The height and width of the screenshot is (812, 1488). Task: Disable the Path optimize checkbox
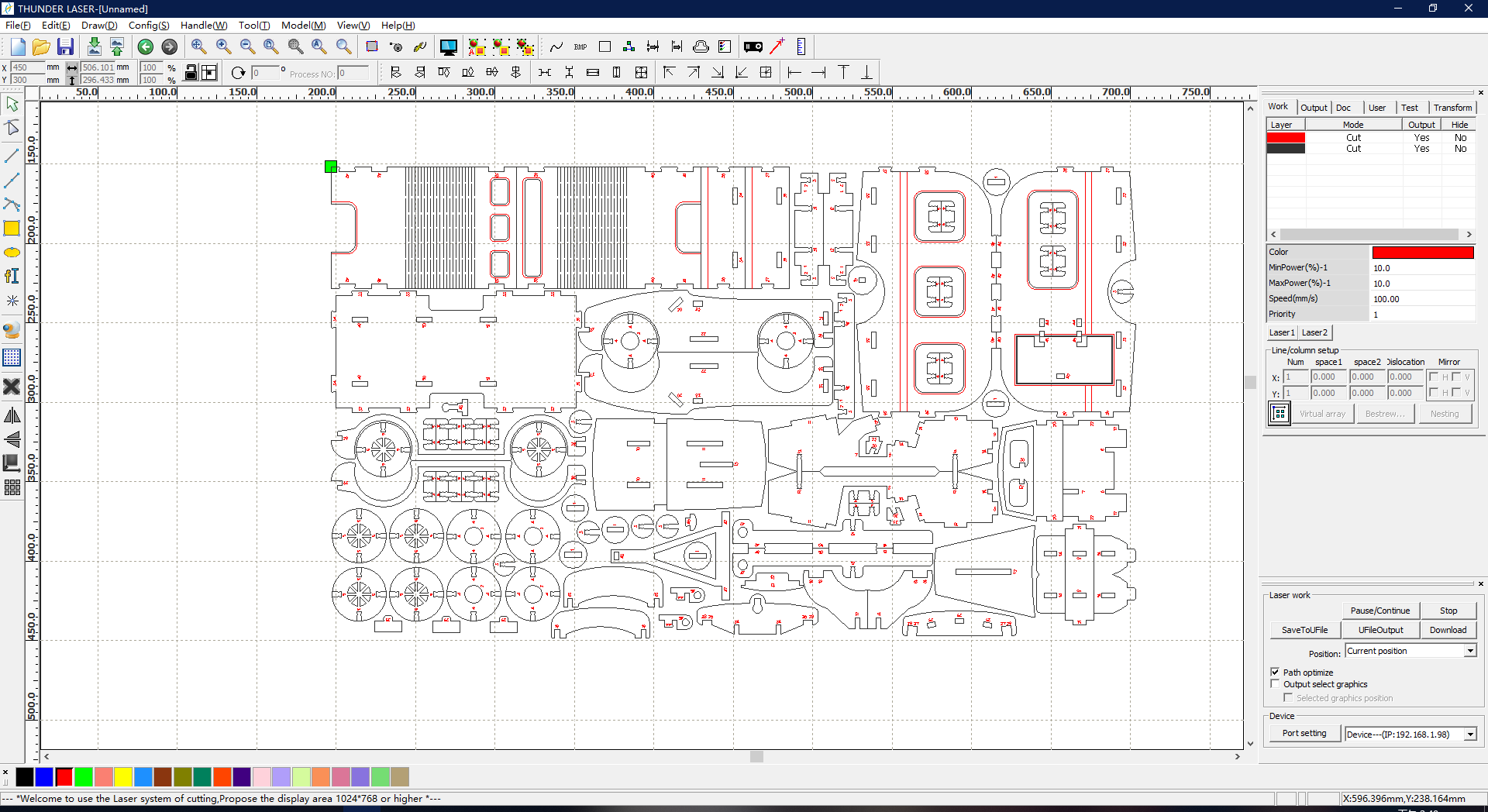coord(1276,672)
